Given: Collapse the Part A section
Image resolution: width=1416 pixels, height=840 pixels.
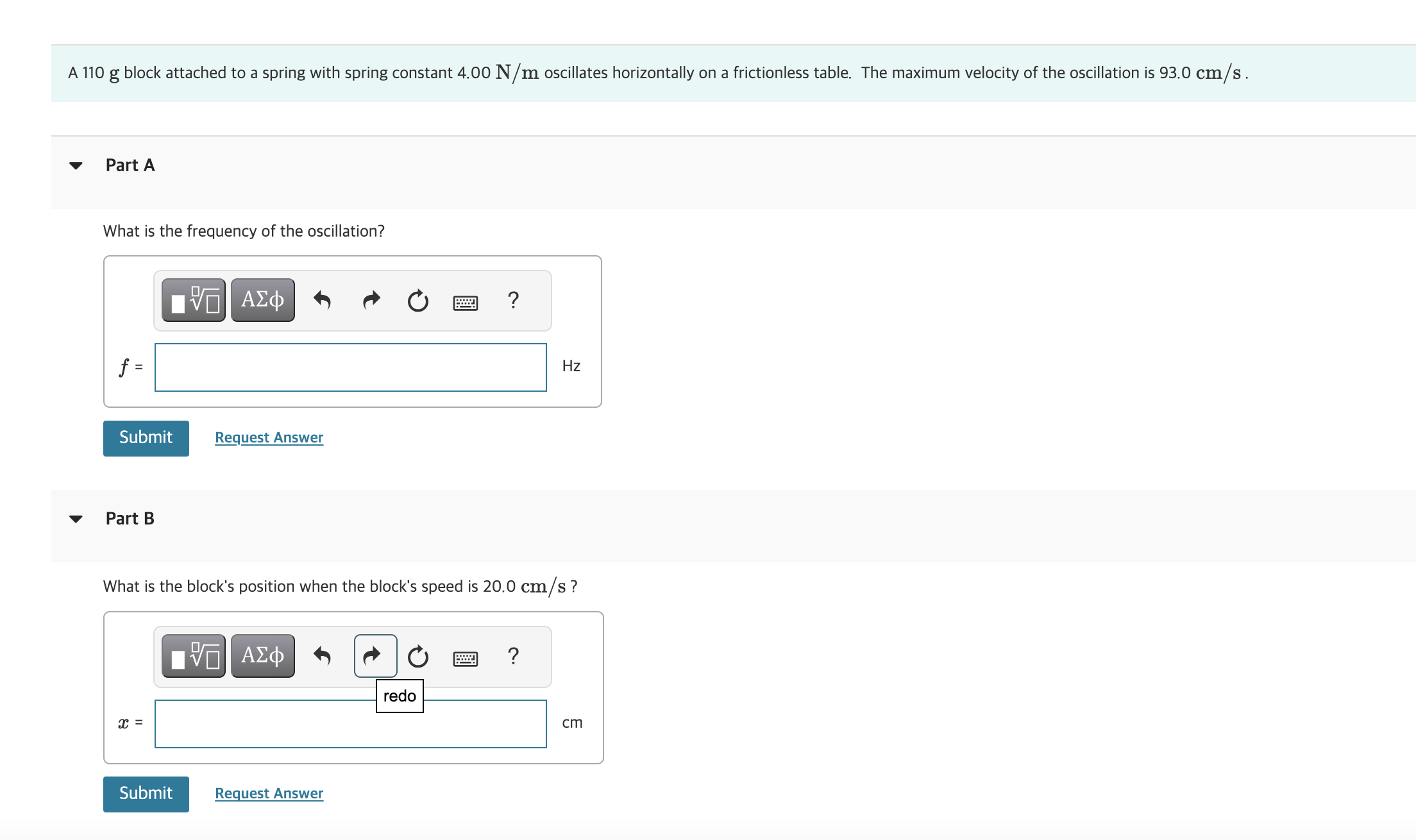Looking at the screenshot, I should click(x=76, y=165).
